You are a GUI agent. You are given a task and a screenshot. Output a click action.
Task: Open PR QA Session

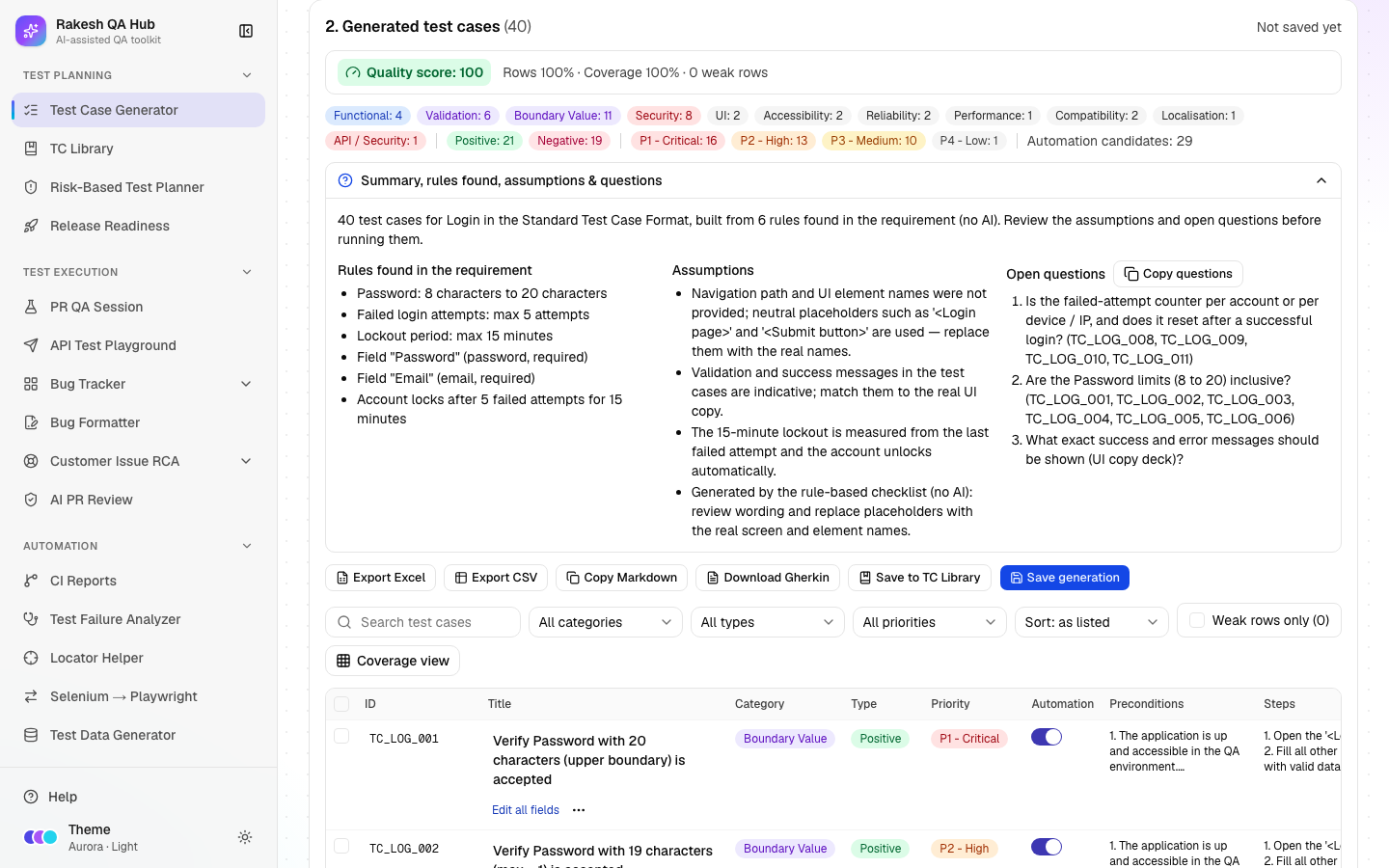138,307
